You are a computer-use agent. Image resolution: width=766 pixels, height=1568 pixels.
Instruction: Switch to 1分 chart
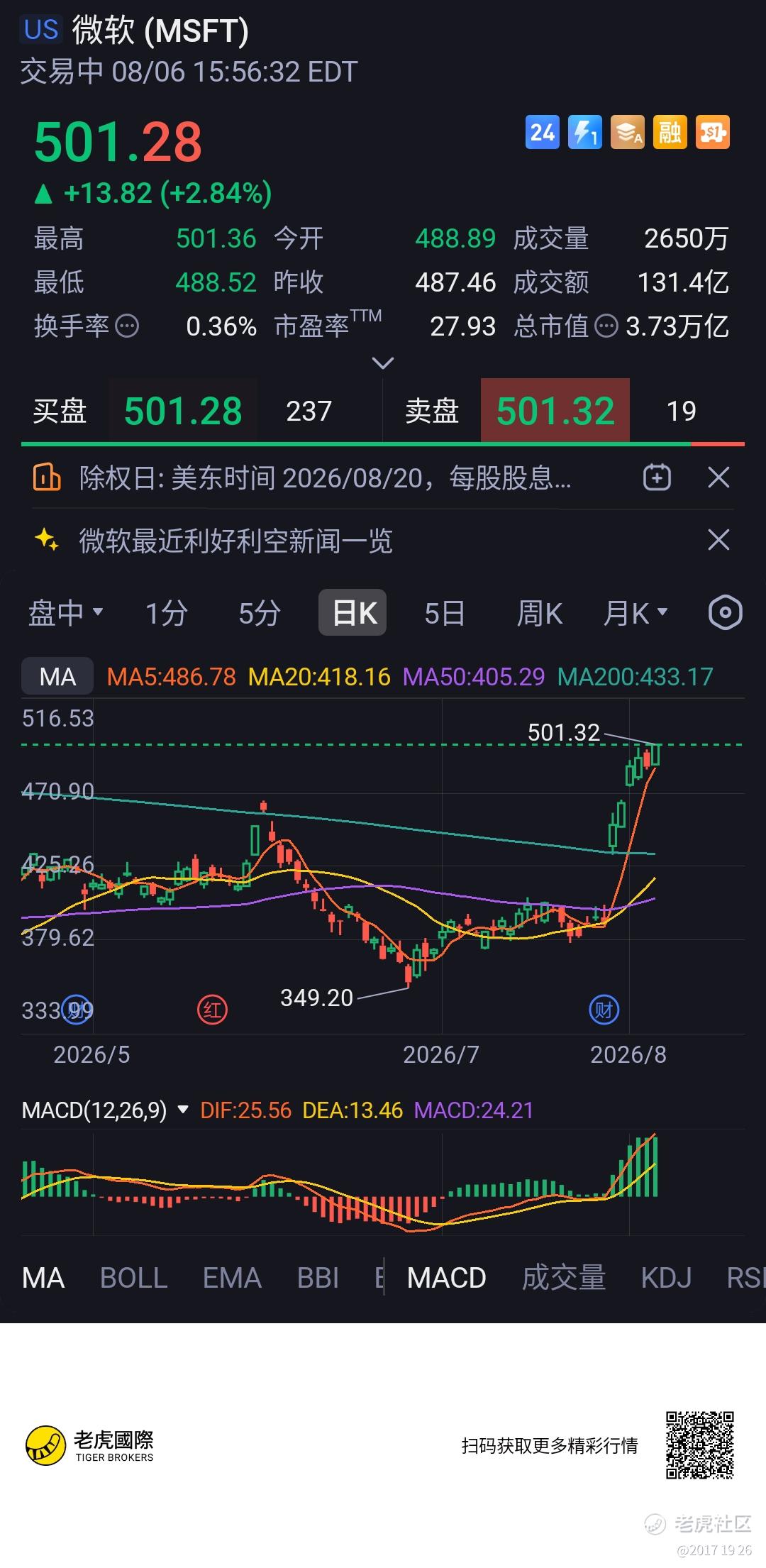click(167, 612)
